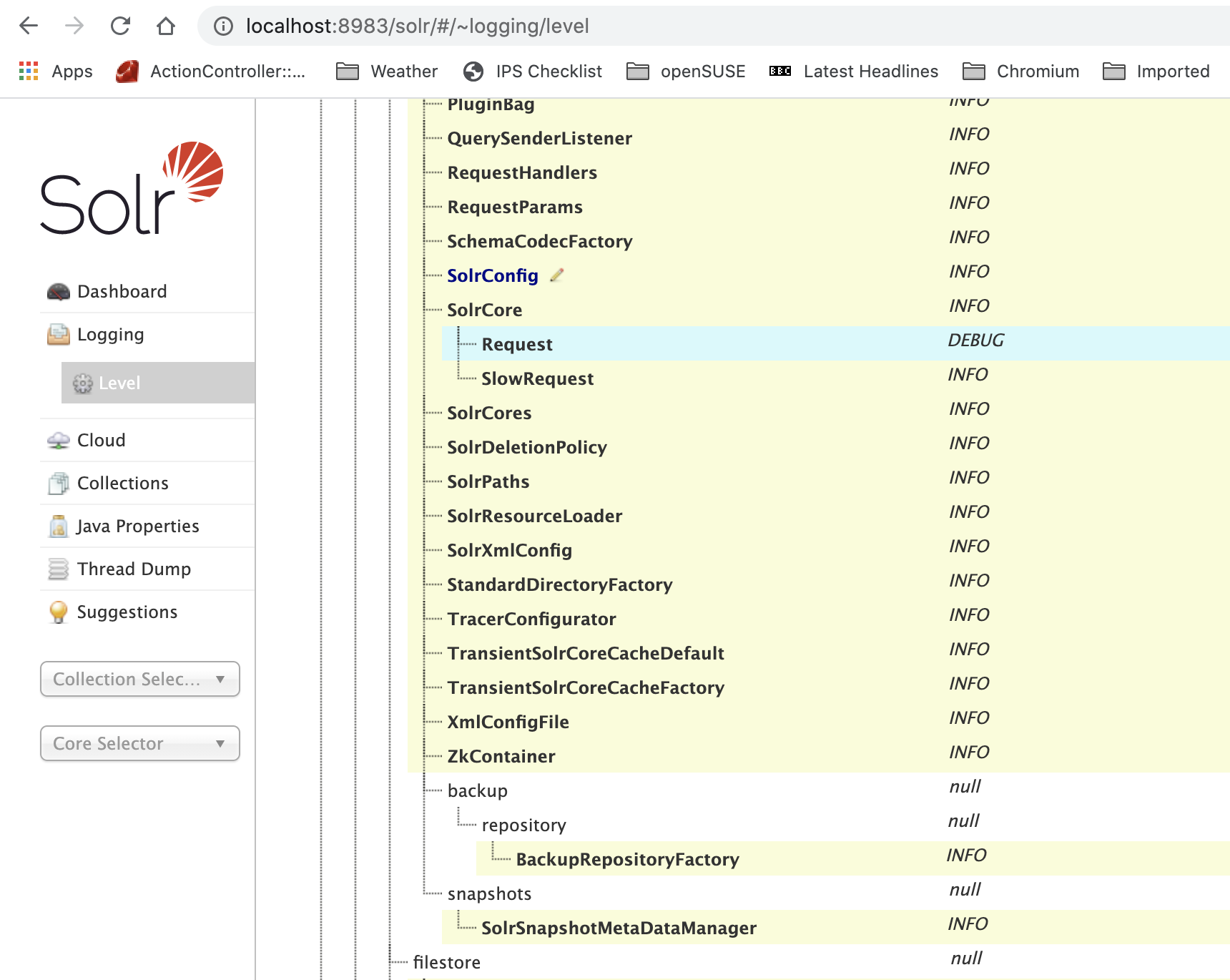Open the Cloud menu item
The image size is (1230, 980).
147,440
